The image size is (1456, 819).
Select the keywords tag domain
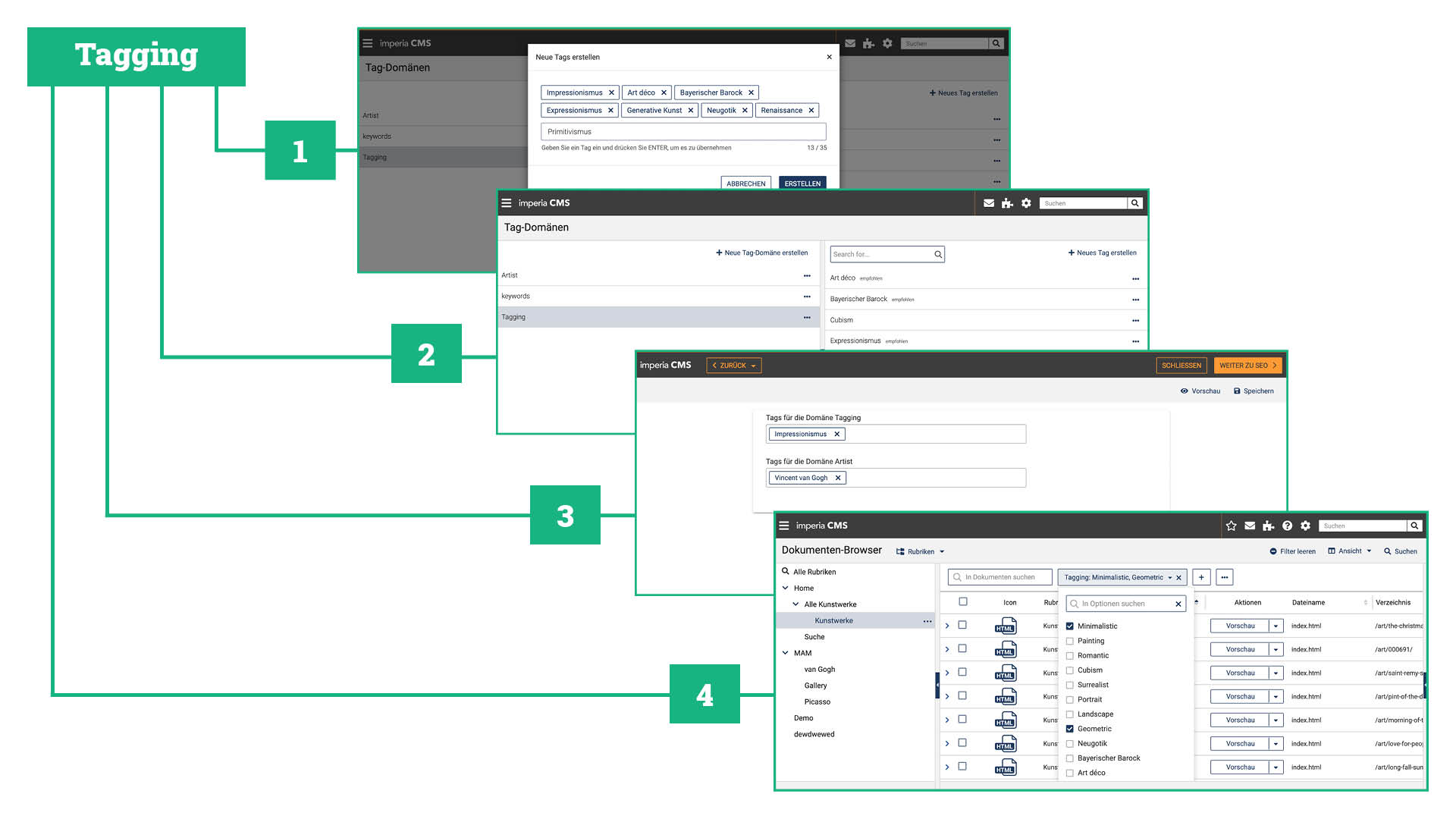pos(516,297)
